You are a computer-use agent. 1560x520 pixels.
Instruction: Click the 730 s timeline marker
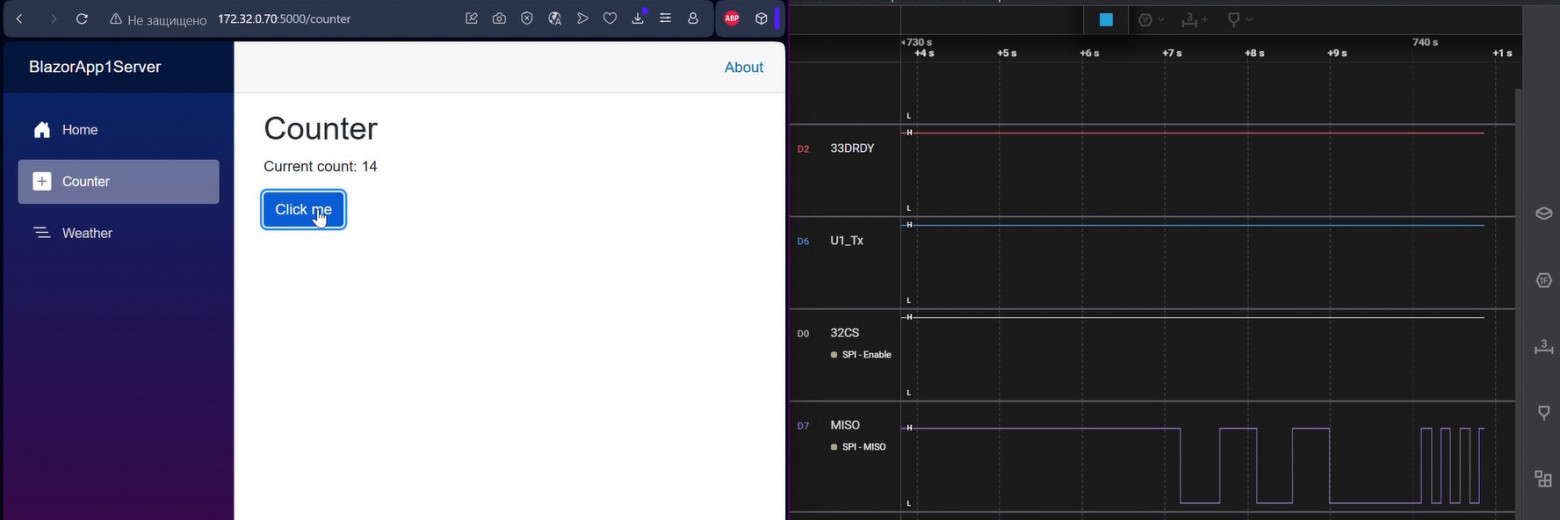917,43
